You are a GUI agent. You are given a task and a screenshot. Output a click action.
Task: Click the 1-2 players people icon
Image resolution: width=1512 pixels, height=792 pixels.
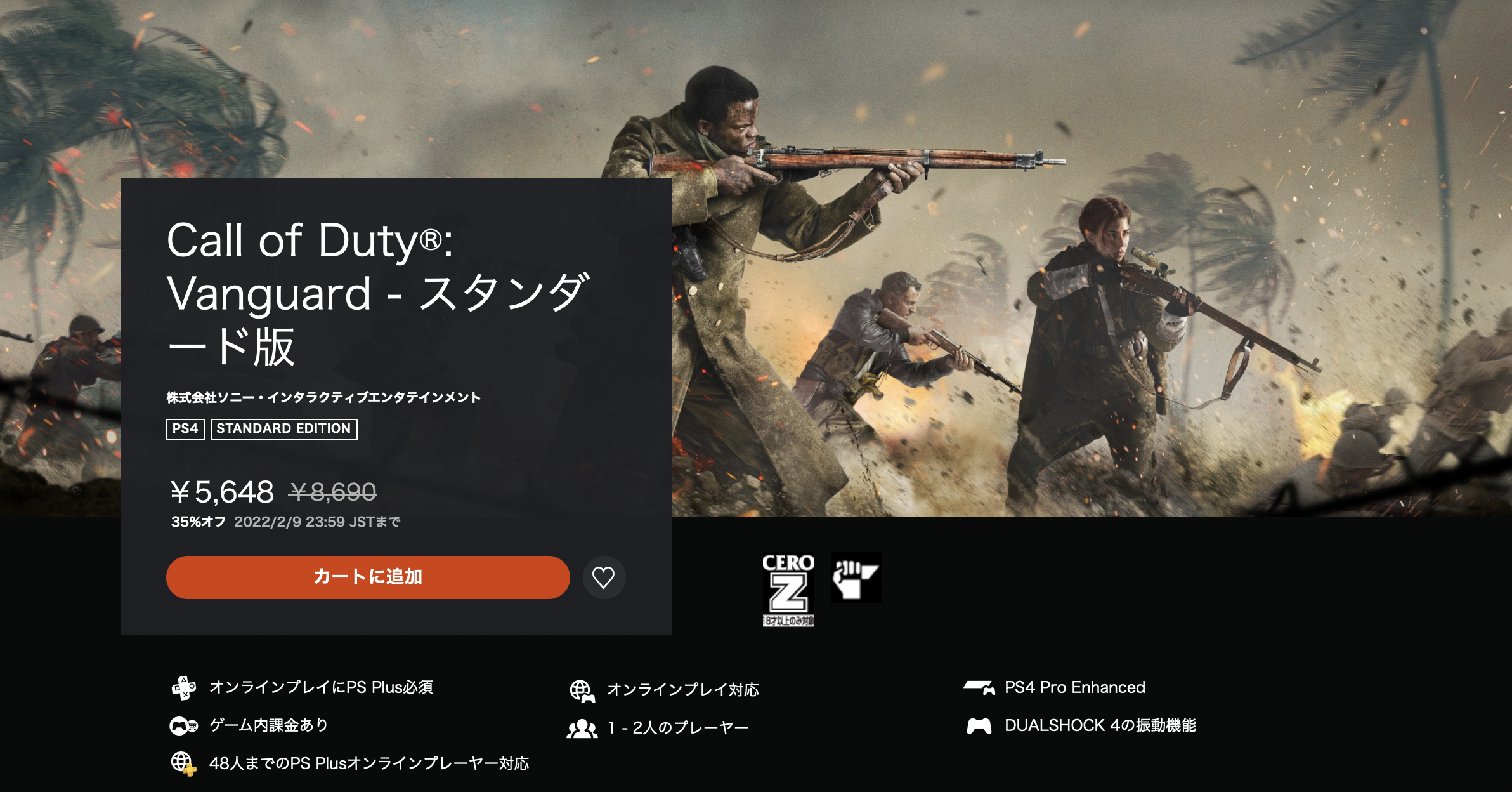click(582, 729)
